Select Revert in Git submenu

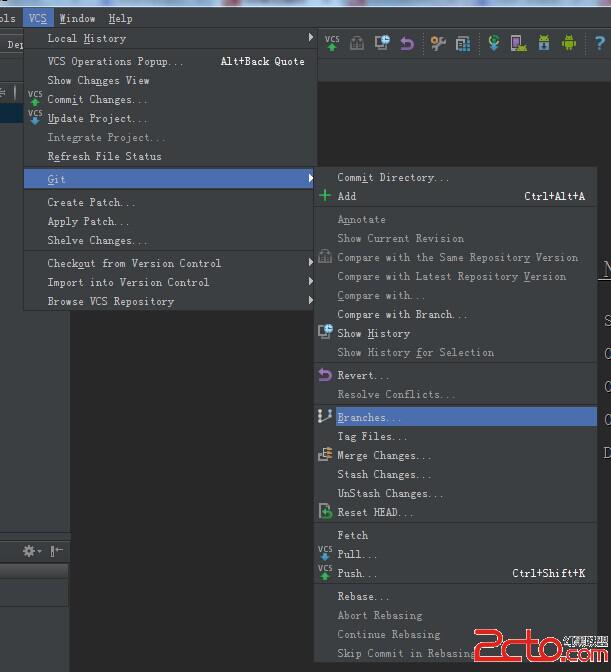coord(456,375)
